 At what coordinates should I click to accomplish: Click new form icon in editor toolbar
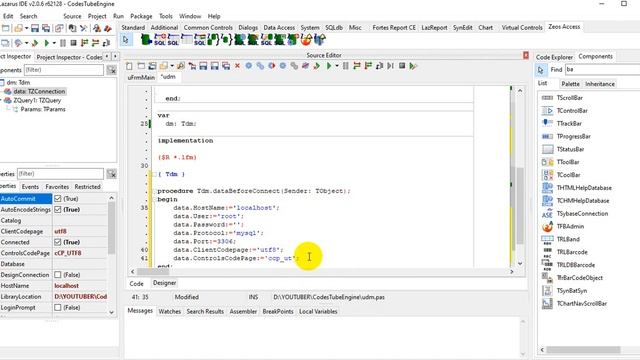coord(141,66)
